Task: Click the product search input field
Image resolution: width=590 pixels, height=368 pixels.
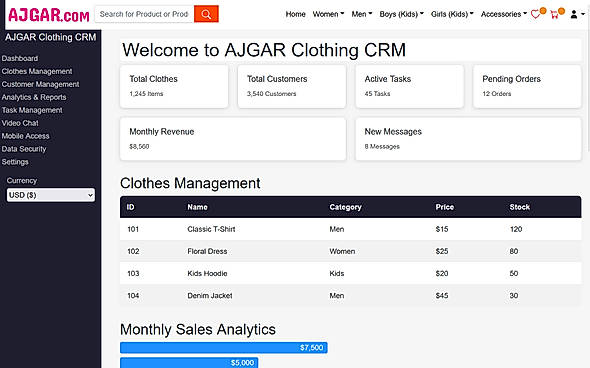Action: [x=144, y=14]
